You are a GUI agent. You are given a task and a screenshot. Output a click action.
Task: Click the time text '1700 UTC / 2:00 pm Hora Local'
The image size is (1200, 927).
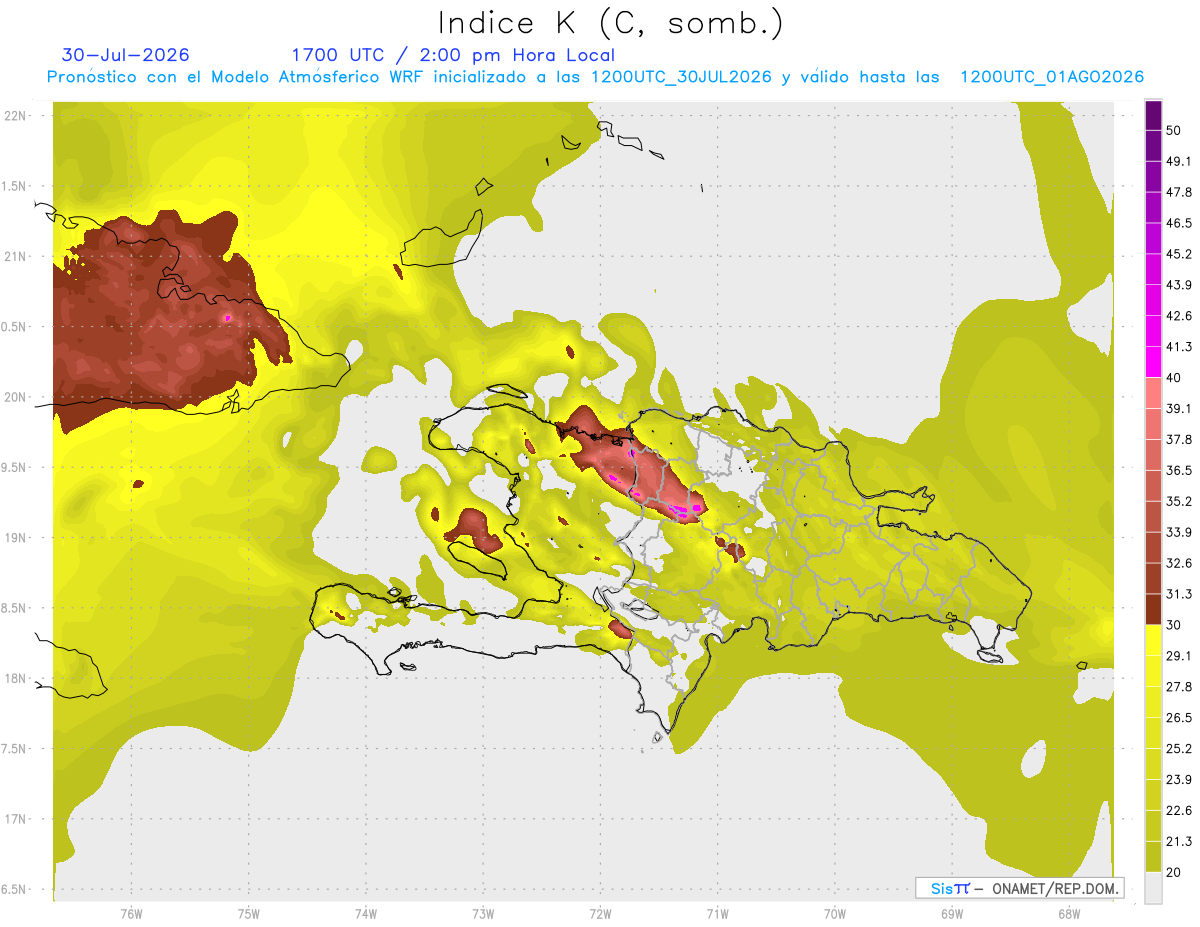tap(453, 55)
